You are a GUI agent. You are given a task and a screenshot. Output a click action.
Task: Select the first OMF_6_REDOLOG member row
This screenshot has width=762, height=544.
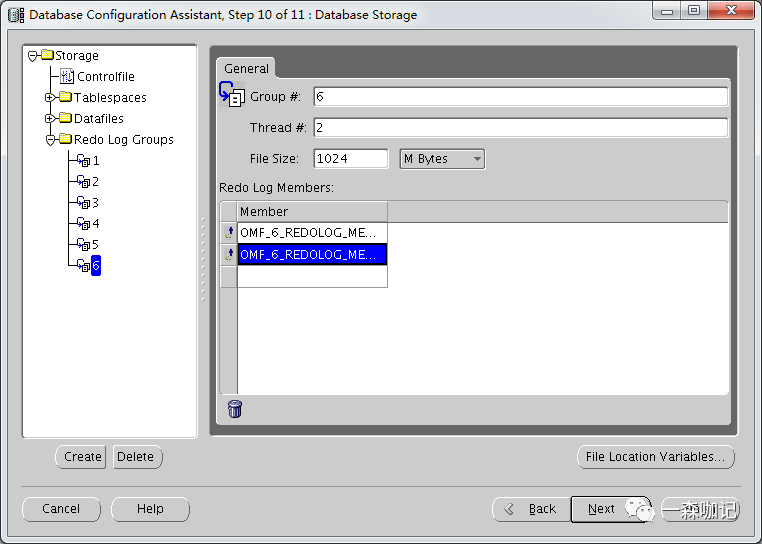312,232
